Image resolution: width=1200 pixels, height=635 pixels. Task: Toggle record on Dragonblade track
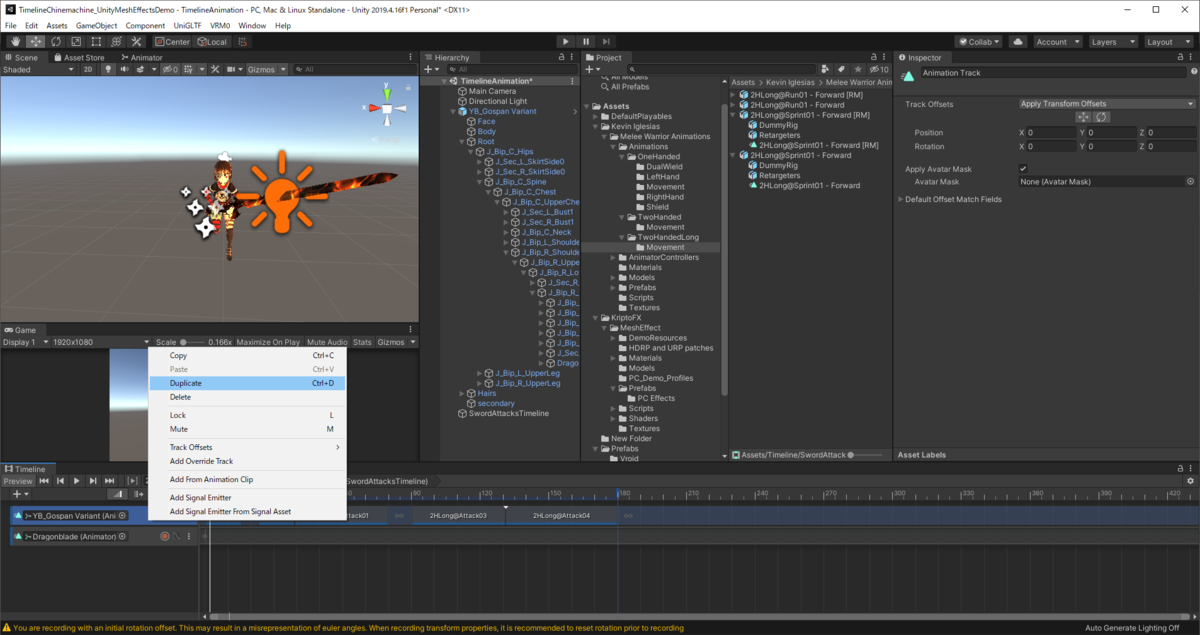[x=165, y=537]
